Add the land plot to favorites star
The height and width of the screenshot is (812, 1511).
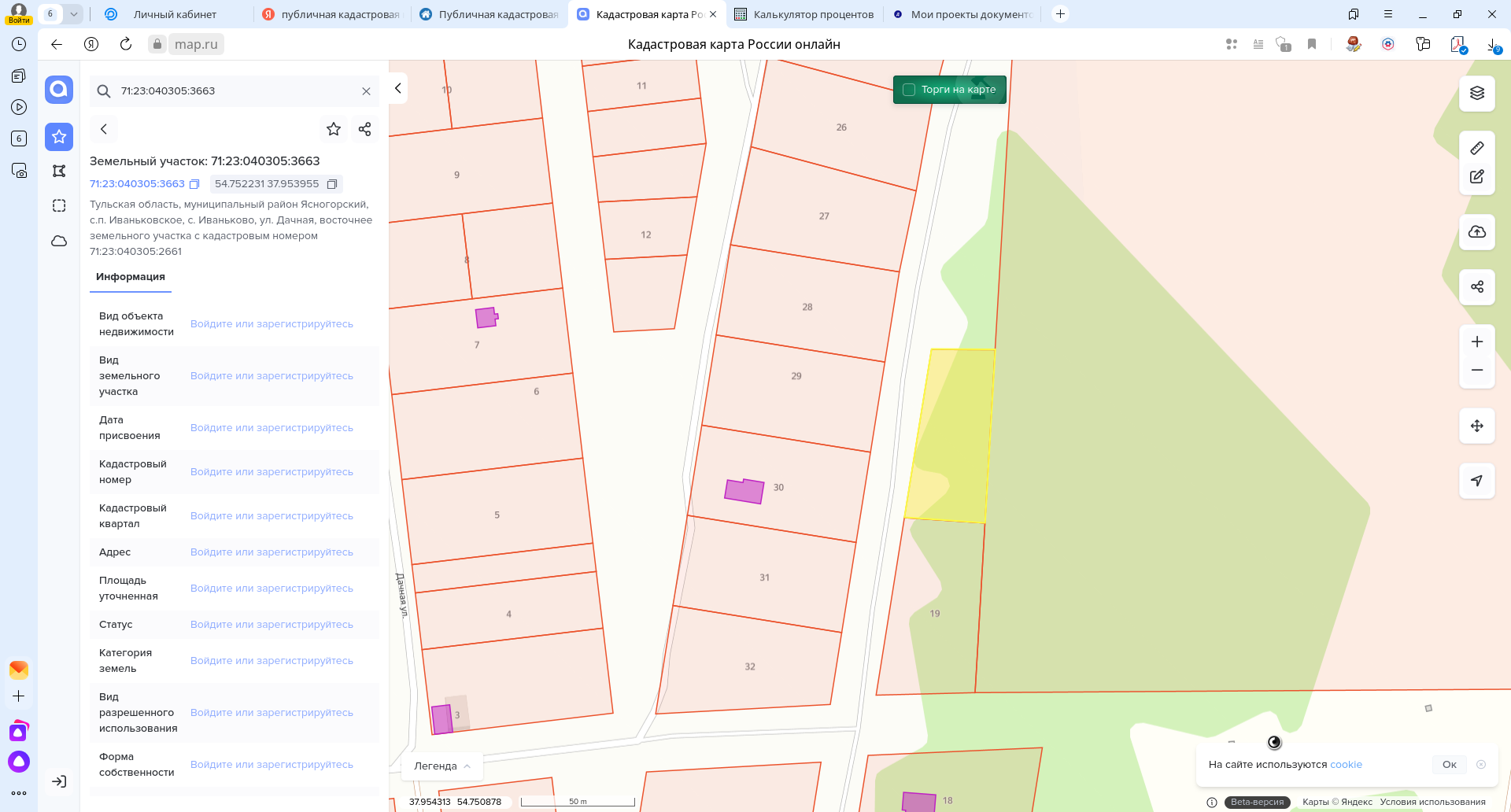pyautogui.click(x=334, y=129)
